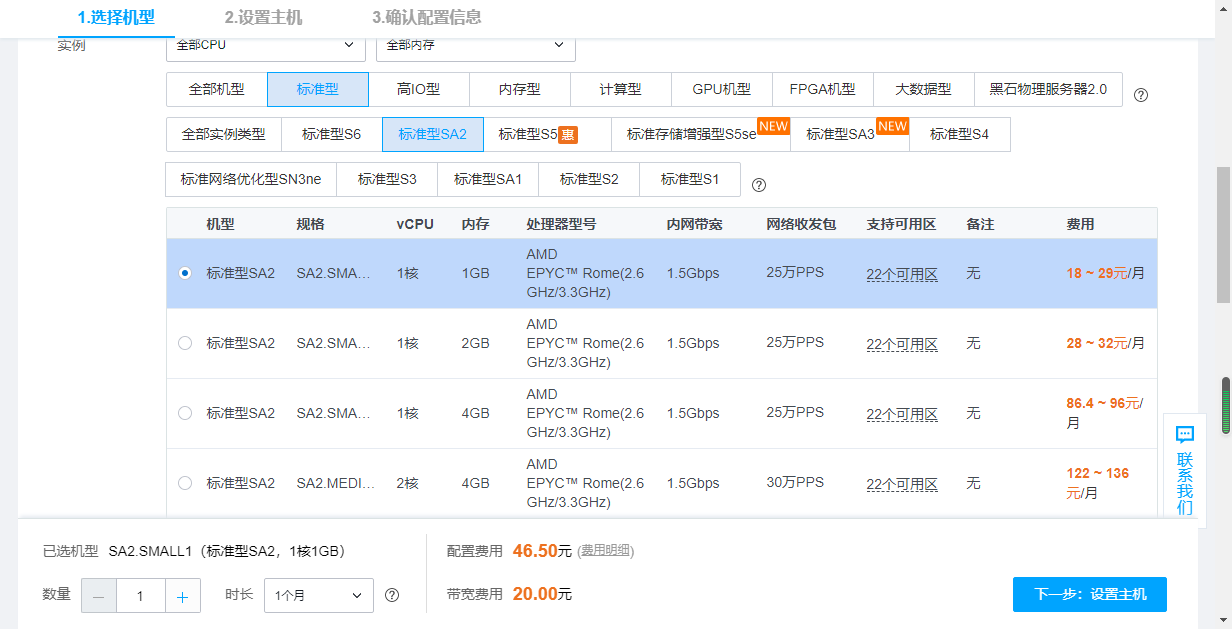Select the 计算型 tab
1232x629 pixels.
pos(621,89)
